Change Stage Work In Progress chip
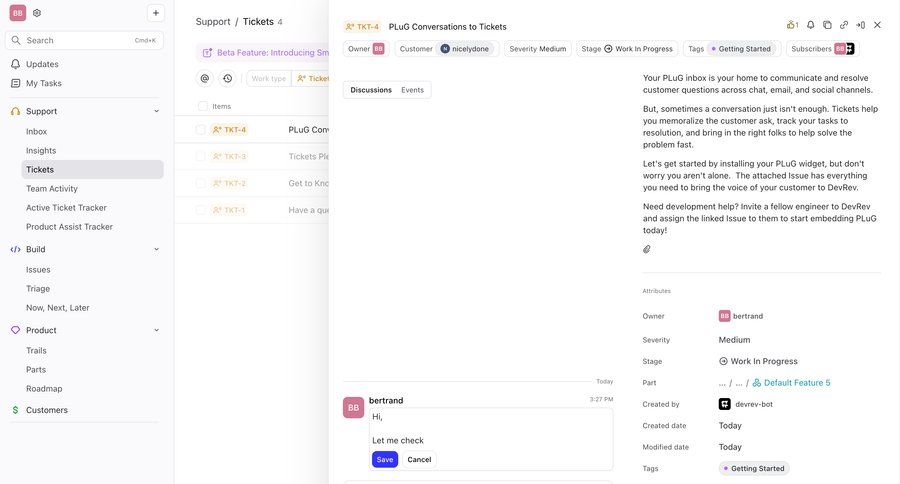 click(x=627, y=49)
